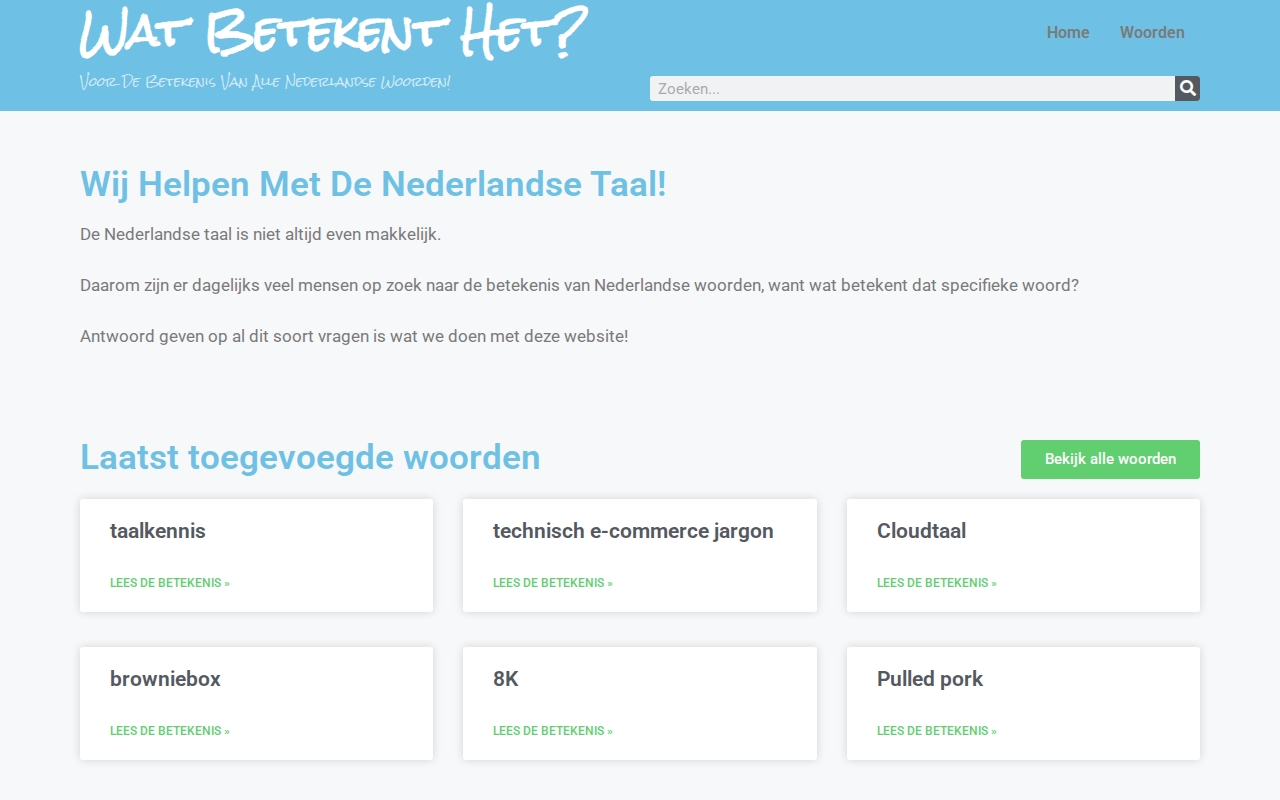Click the tagline Voor De Betekenis Van Alle Nederlandse Woorden
Viewport: 1280px width, 800px height.
(265, 81)
